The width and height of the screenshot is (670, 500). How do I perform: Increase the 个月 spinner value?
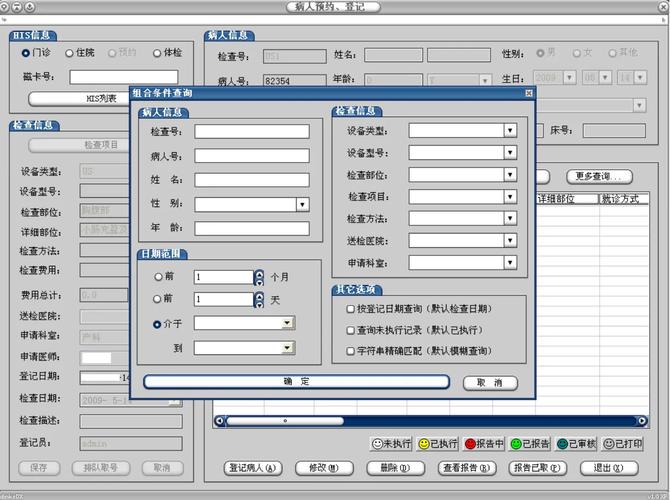259,274
